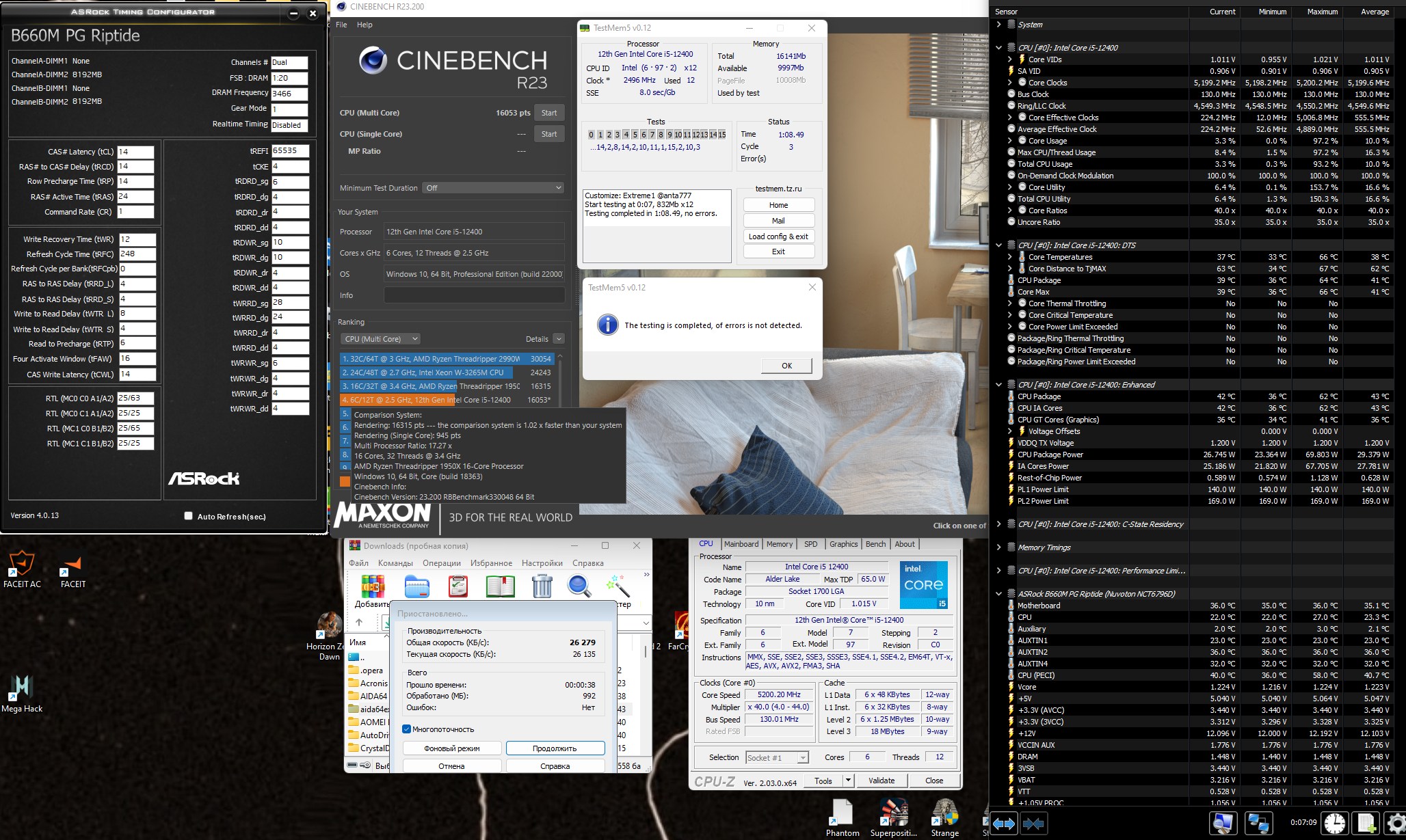Screen dimensions: 1406x840
Task: Click HWiNFO network monitors icon
Action: click(1258, 824)
